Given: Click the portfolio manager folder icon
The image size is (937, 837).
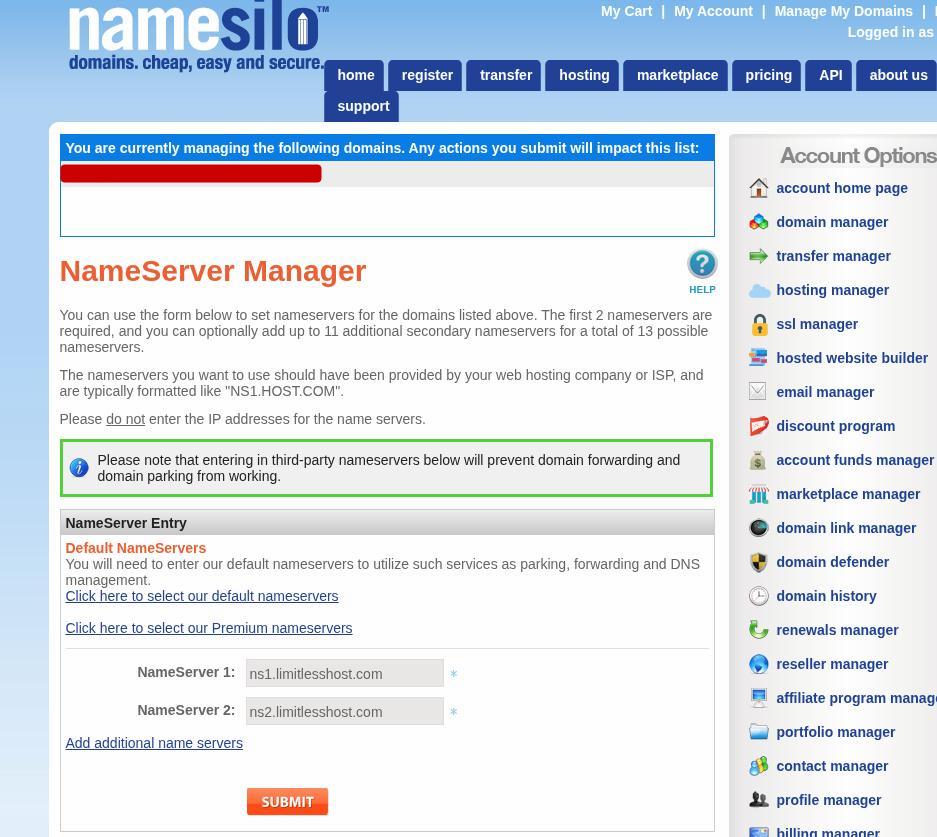Looking at the screenshot, I should click(758, 732).
